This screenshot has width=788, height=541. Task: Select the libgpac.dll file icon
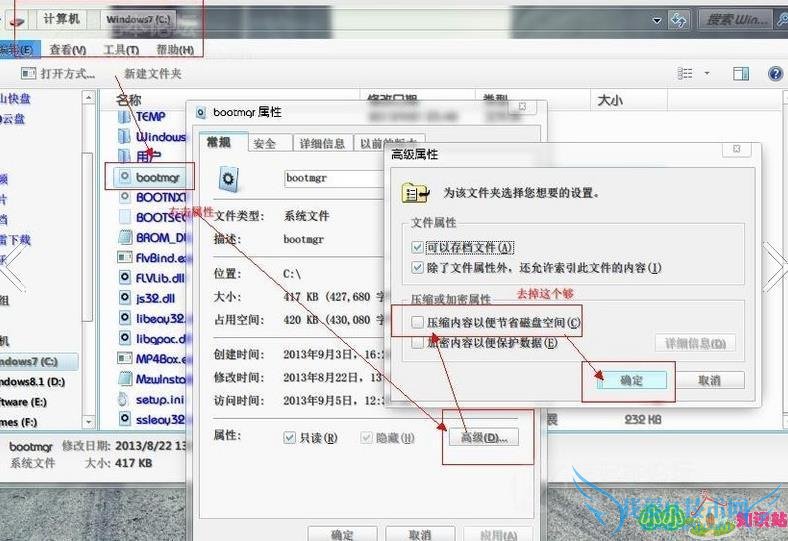125,339
